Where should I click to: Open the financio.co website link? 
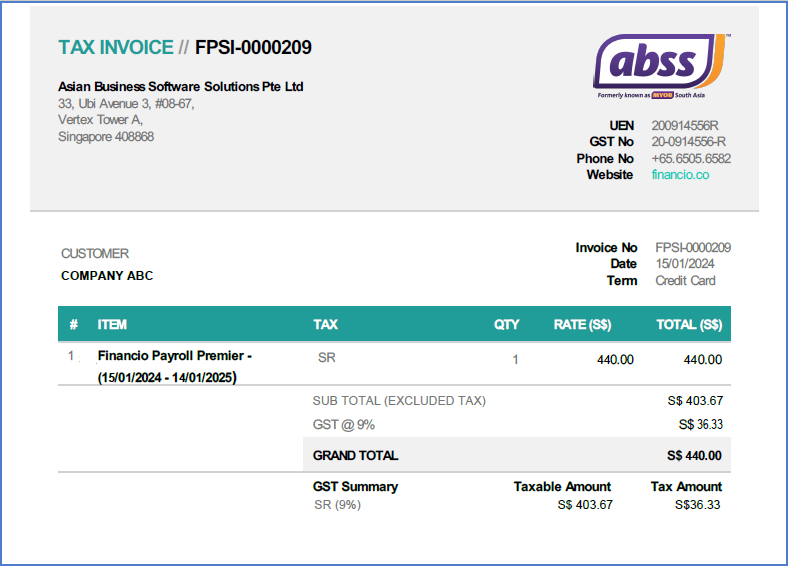(x=680, y=175)
